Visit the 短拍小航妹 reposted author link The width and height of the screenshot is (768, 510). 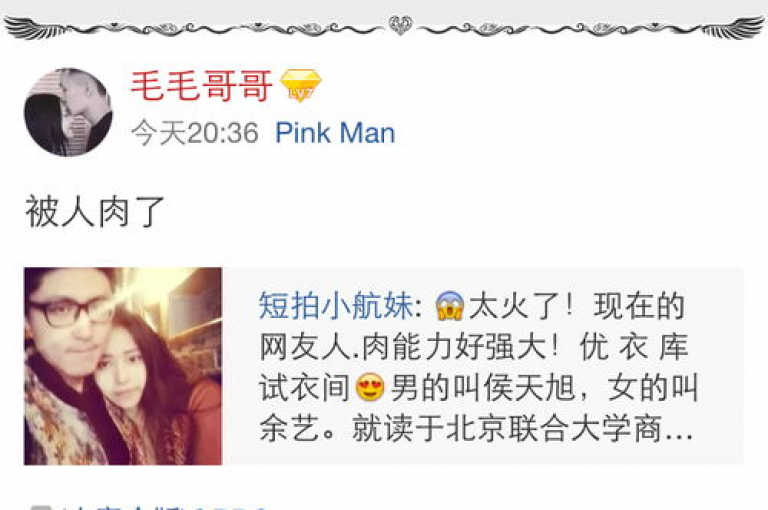click(336, 306)
